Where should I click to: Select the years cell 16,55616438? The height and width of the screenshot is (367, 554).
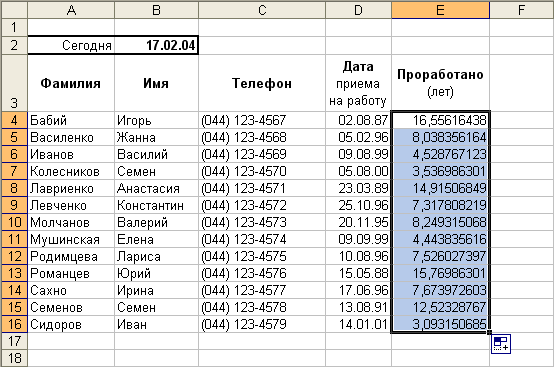click(x=440, y=120)
